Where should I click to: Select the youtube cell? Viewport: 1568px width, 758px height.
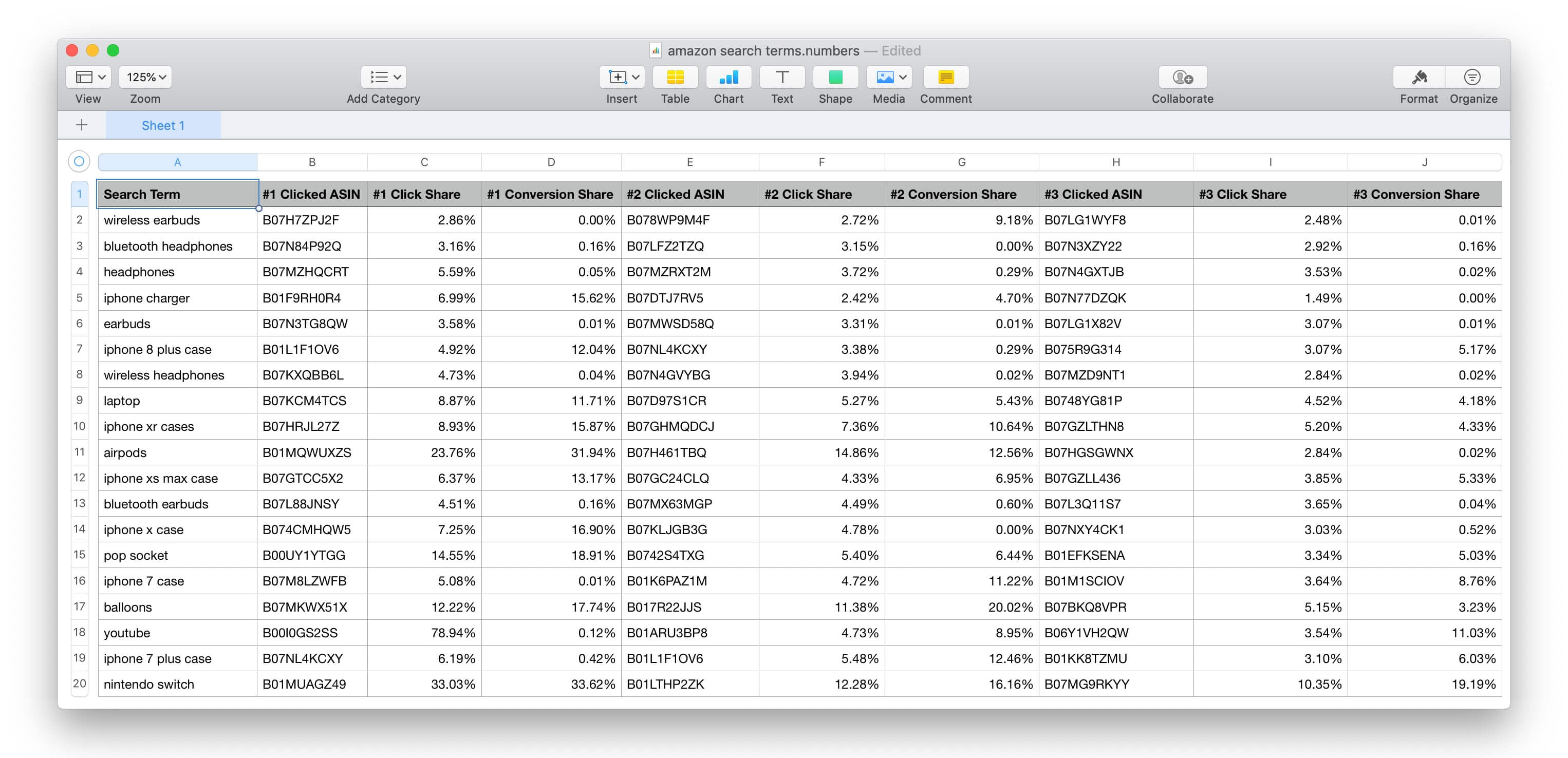coord(178,633)
